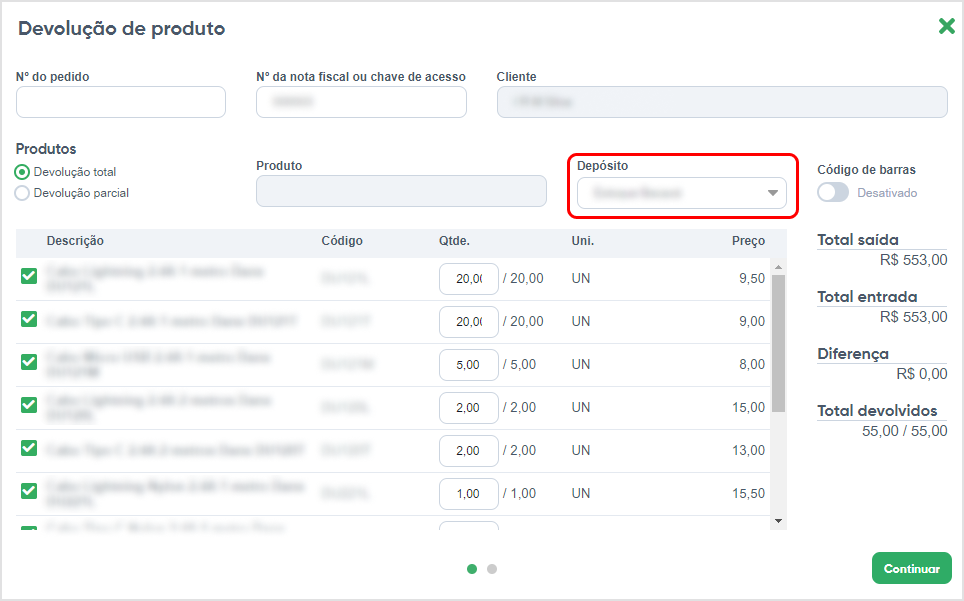Click the Cliente field
The width and height of the screenshot is (964, 601).
point(722,102)
